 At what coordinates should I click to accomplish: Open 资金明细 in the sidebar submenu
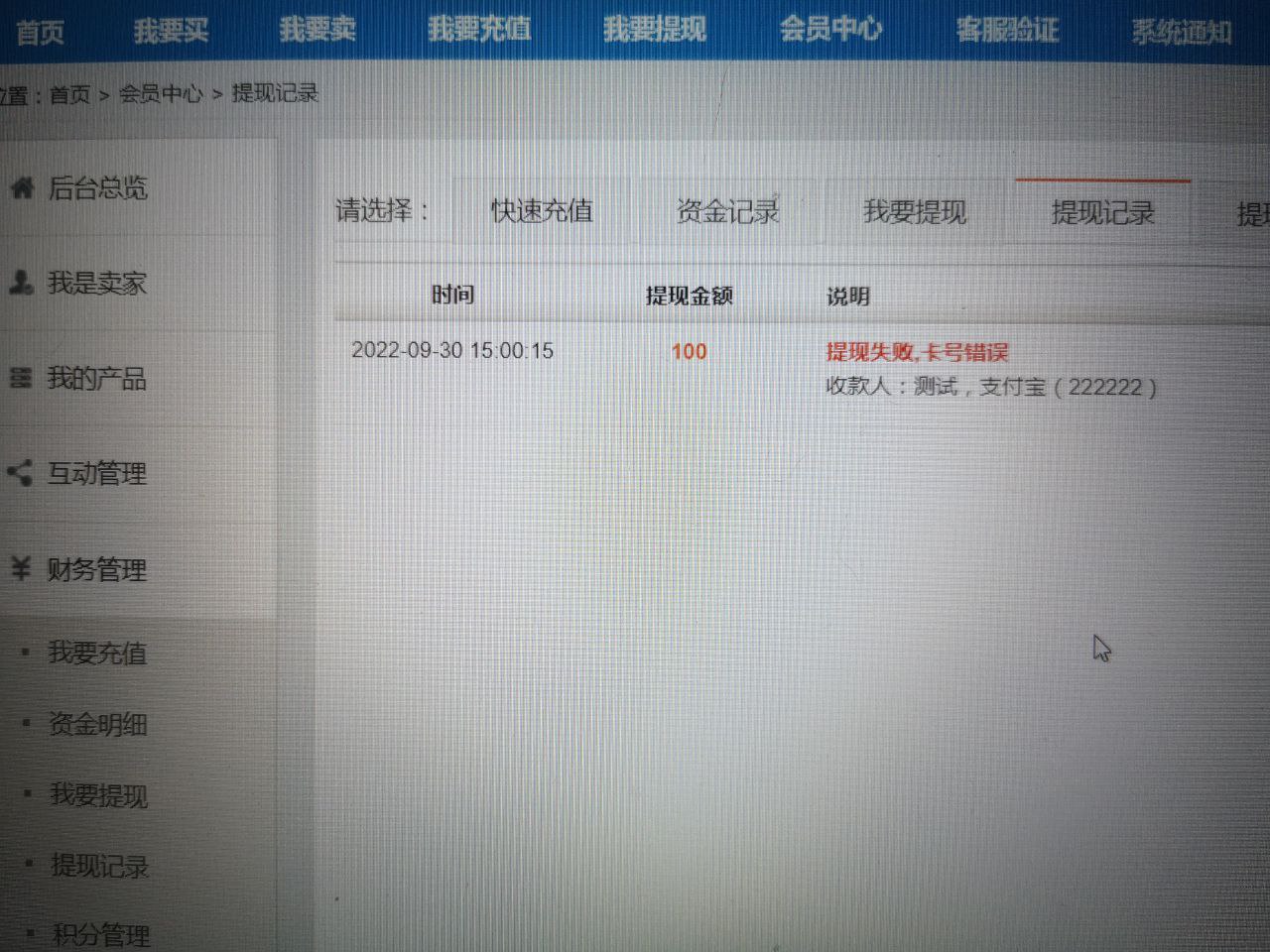click(97, 725)
